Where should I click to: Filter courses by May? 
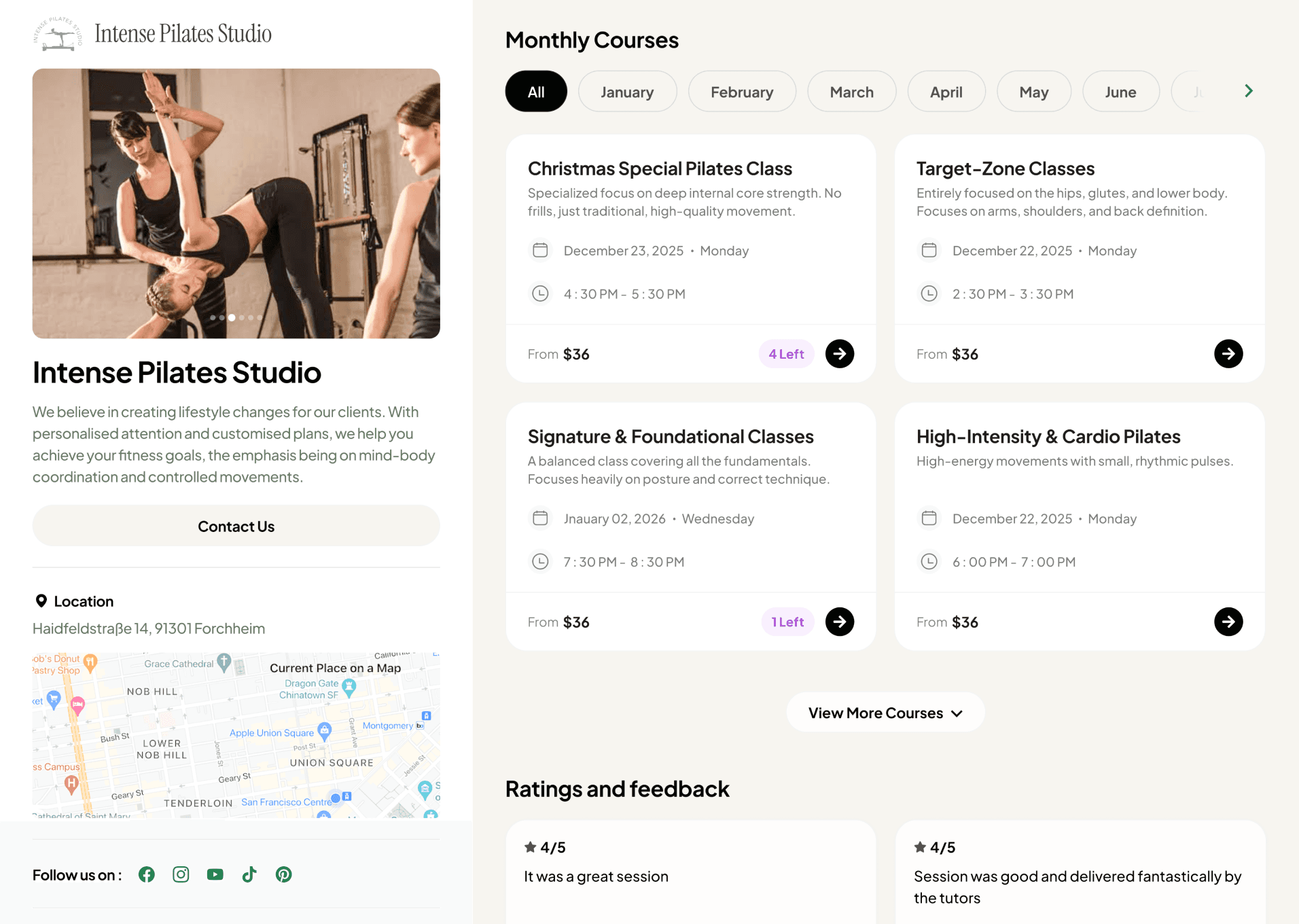(x=1034, y=92)
